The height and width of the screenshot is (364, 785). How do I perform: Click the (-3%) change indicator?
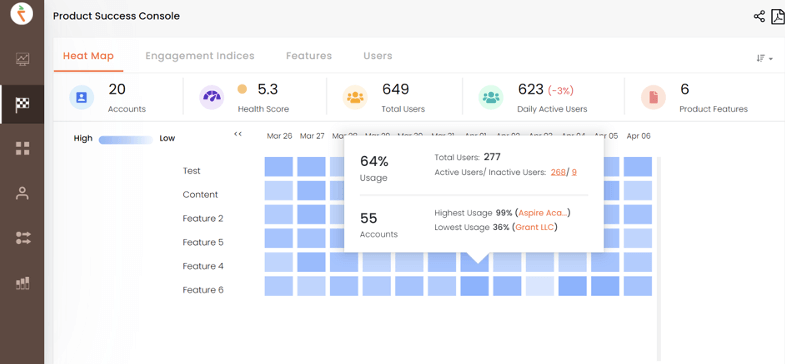[561, 91]
